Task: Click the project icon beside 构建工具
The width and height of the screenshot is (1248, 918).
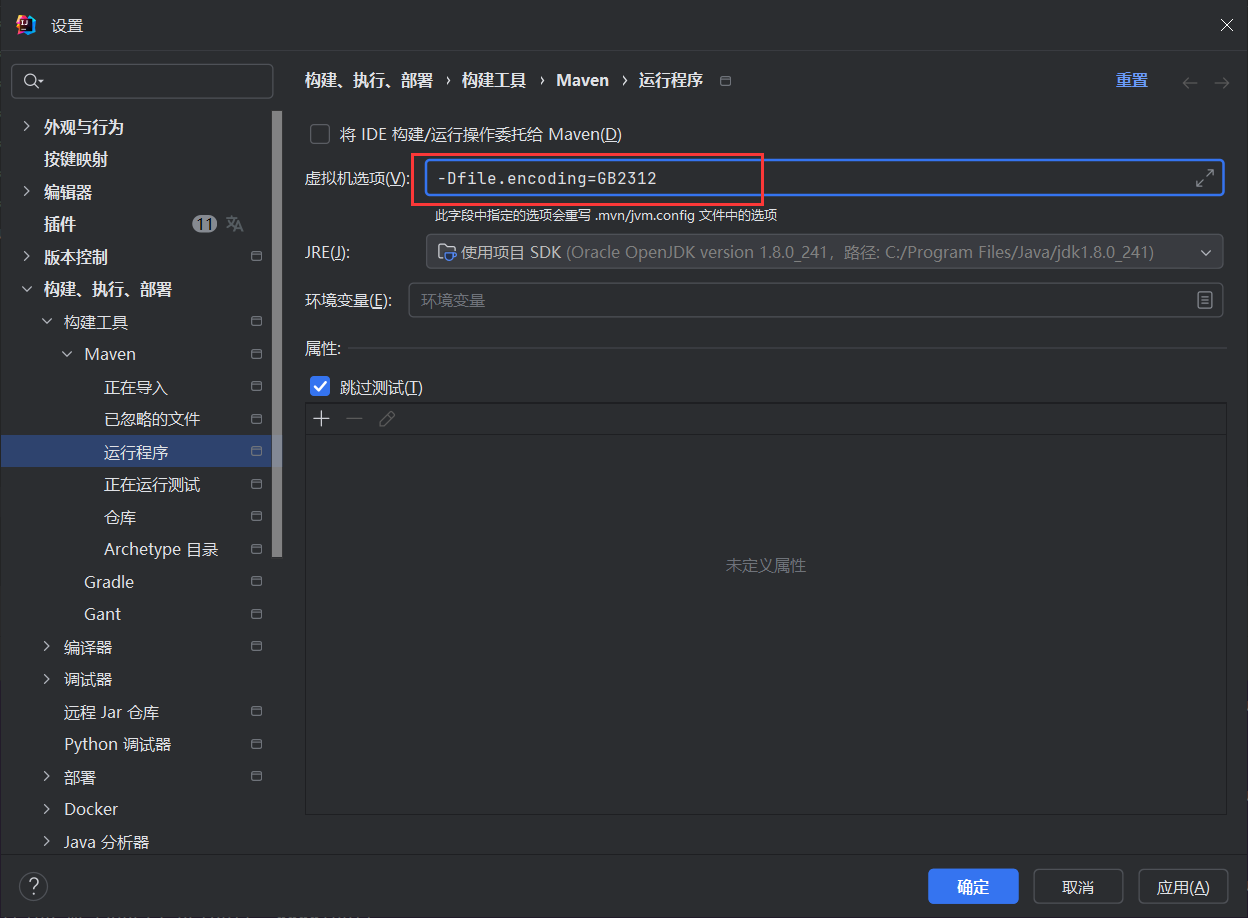Action: coord(256,322)
